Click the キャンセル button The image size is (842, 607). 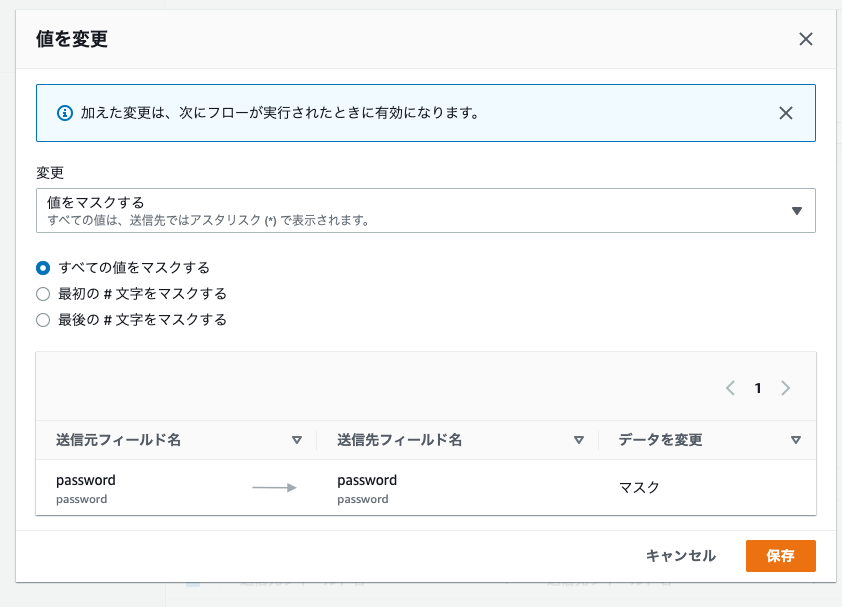[x=680, y=556]
